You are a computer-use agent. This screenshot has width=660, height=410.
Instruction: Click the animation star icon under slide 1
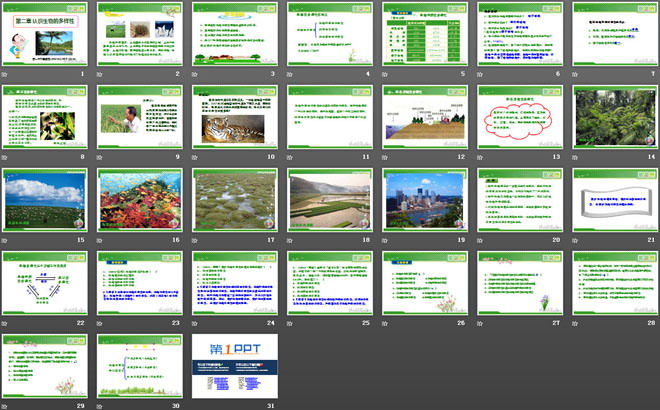7,74
